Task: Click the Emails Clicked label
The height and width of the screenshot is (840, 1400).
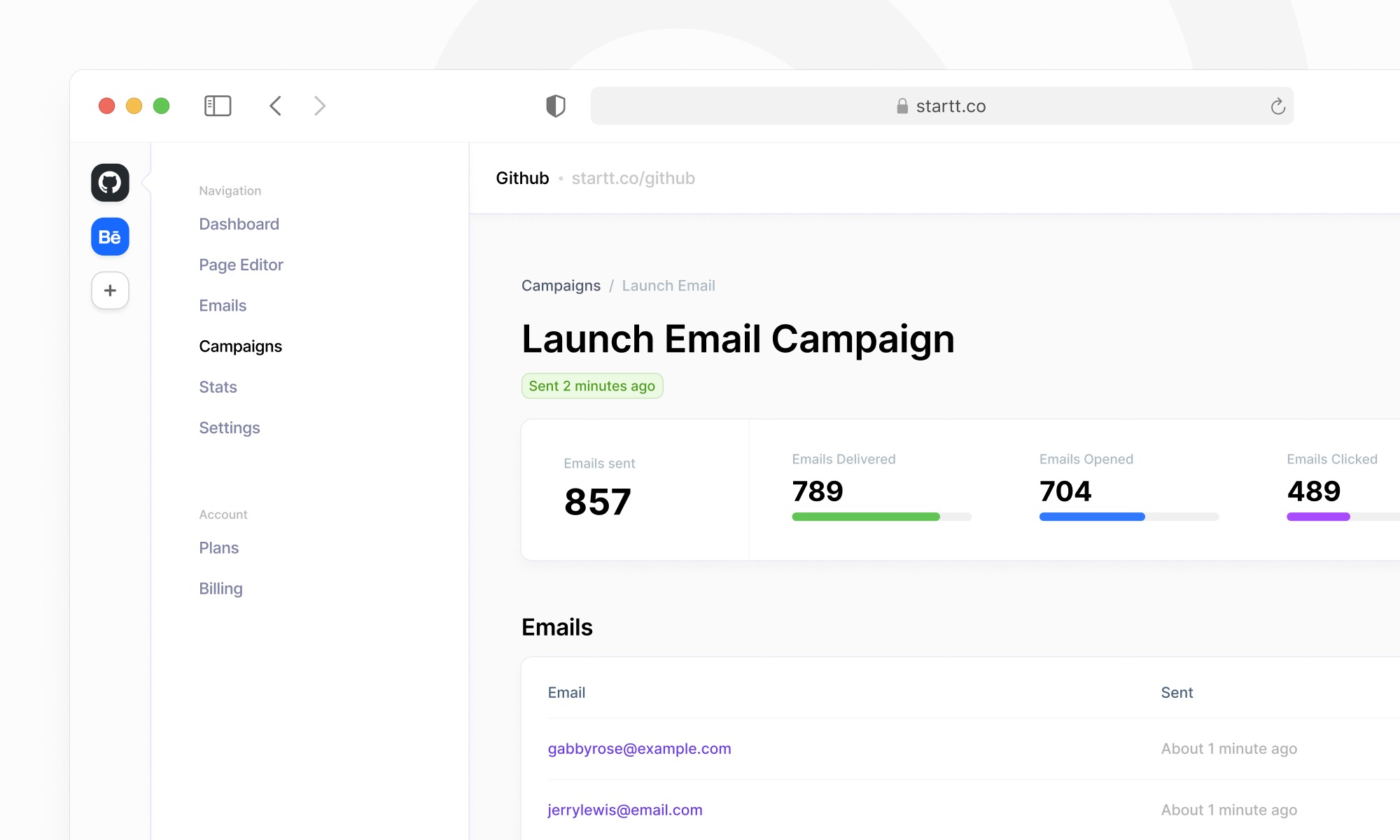Action: 1331,459
